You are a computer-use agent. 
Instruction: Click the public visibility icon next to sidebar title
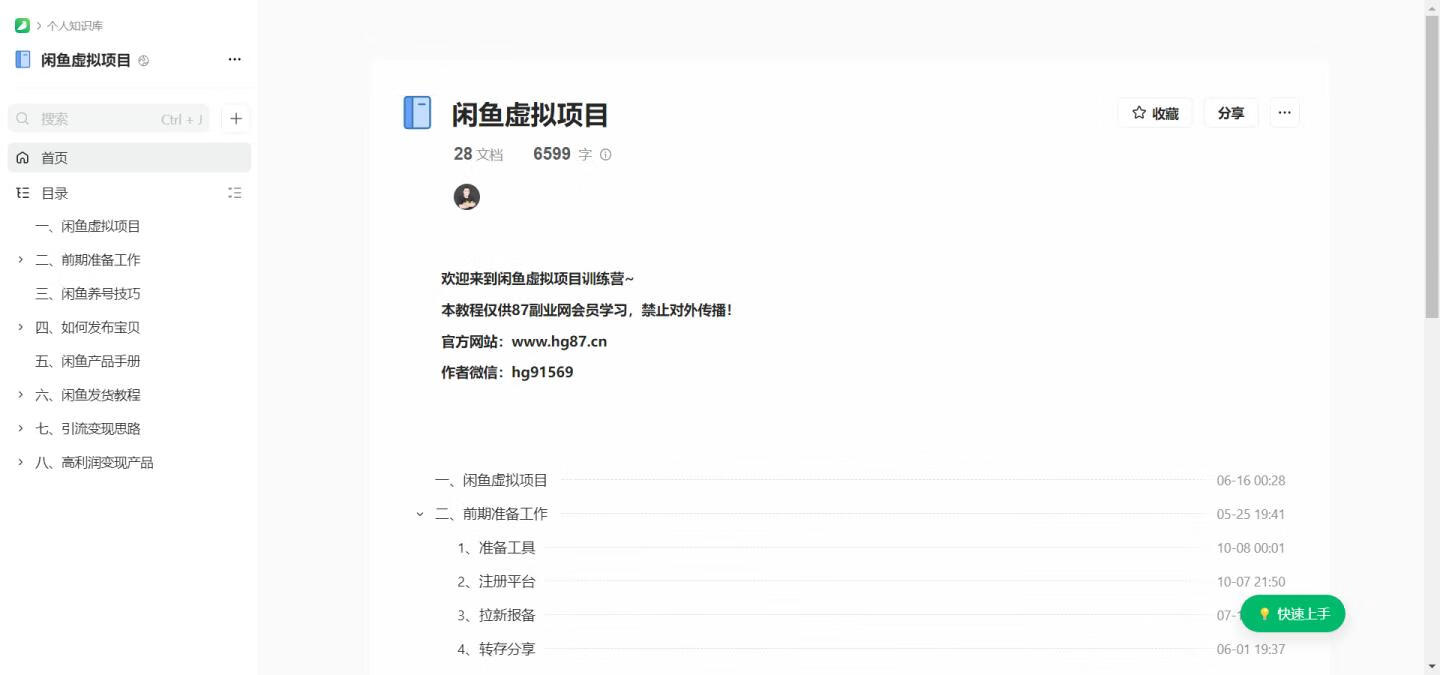click(144, 61)
